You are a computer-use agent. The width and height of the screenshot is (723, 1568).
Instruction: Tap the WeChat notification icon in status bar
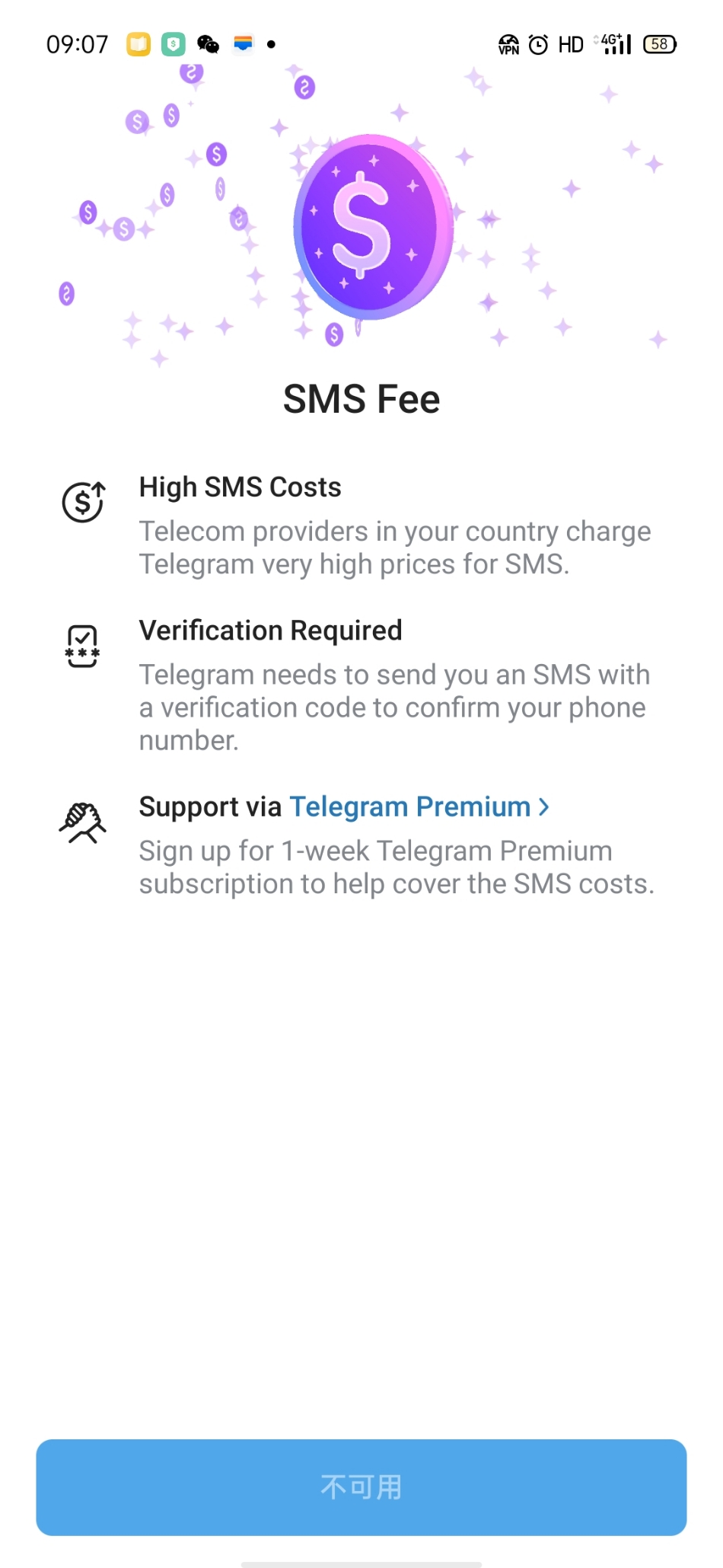click(x=208, y=44)
